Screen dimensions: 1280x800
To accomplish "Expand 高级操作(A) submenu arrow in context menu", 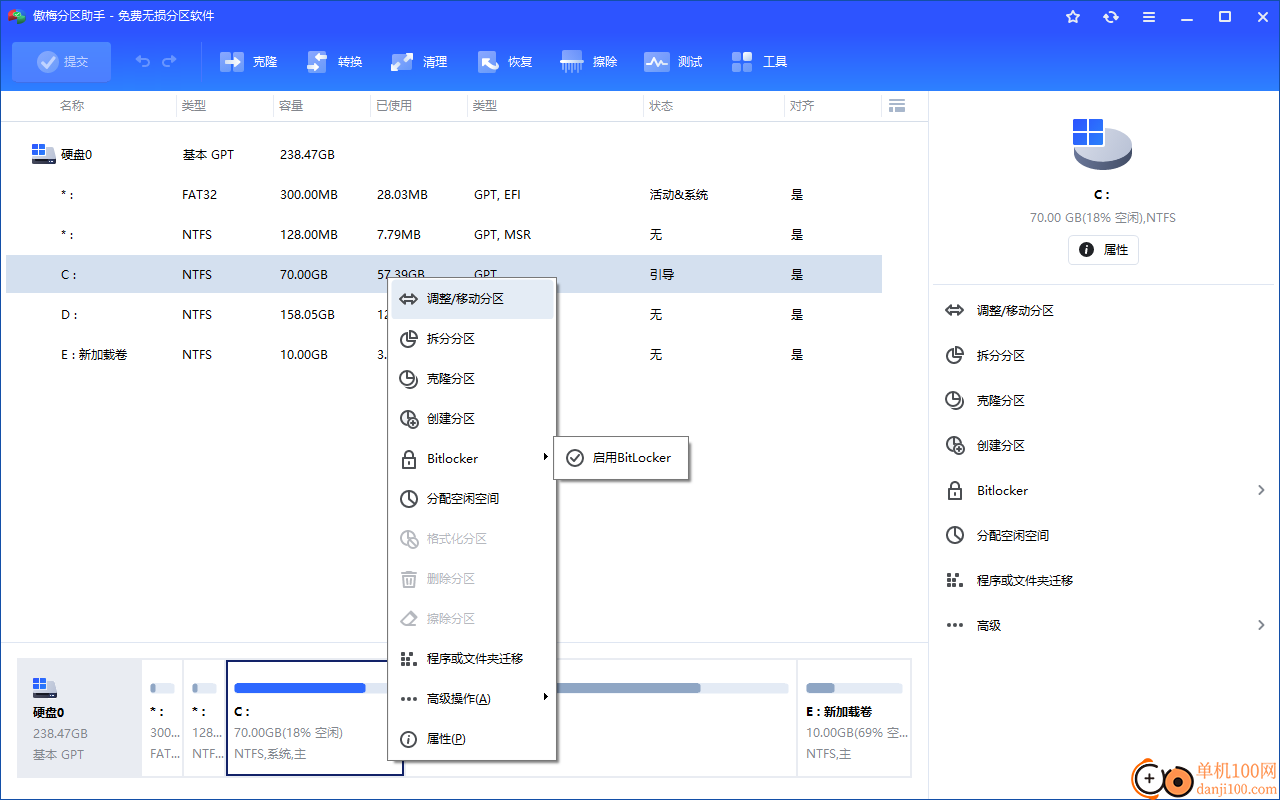I will pos(546,697).
